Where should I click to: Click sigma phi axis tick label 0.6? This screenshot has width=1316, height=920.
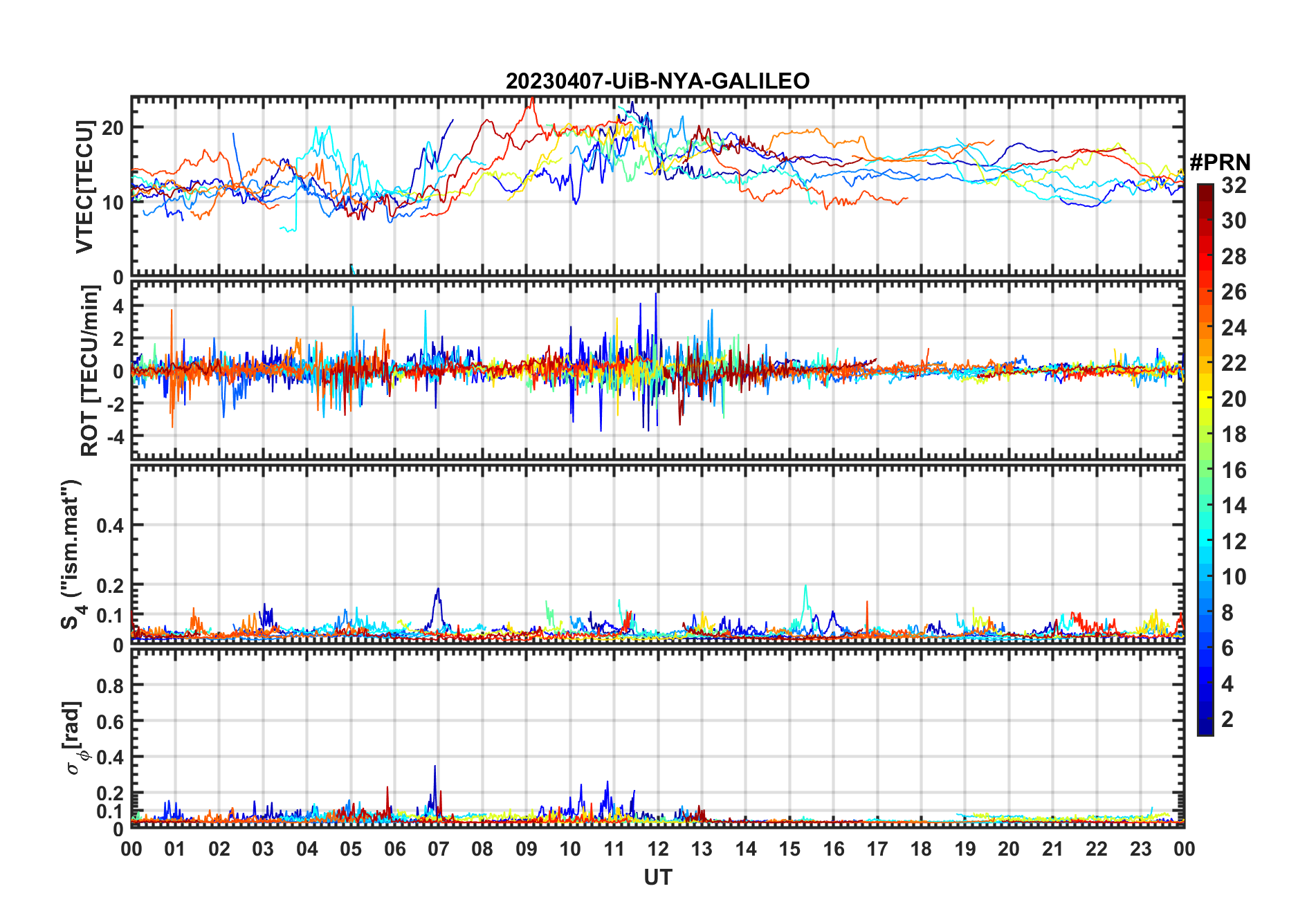pos(111,721)
